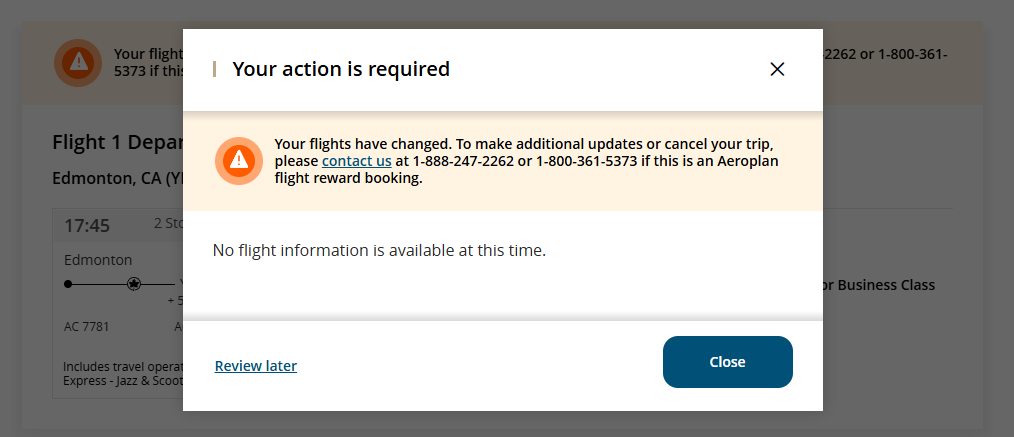Click the Edmonton label under departure time
The width and height of the screenshot is (1014, 437).
[x=98, y=261]
